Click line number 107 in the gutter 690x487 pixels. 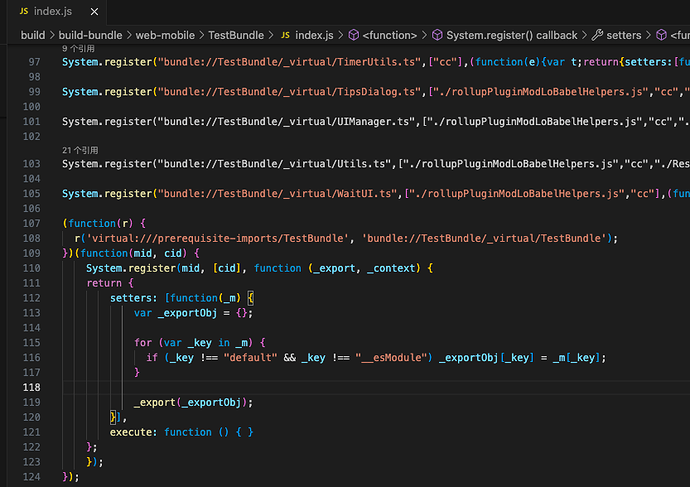pyautogui.click(x=32, y=223)
